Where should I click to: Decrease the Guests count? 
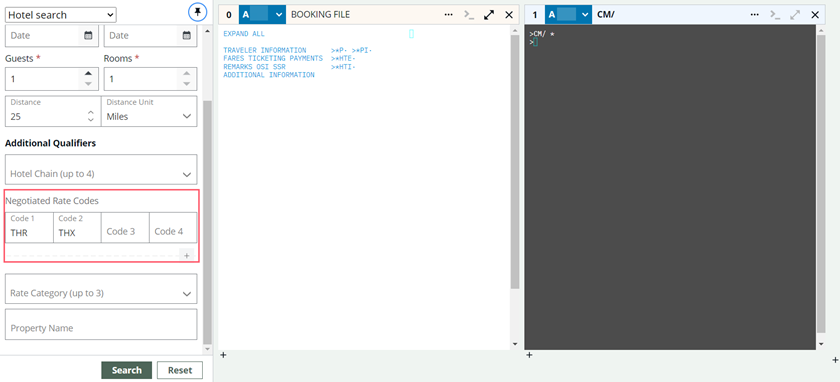coord(89,84)
